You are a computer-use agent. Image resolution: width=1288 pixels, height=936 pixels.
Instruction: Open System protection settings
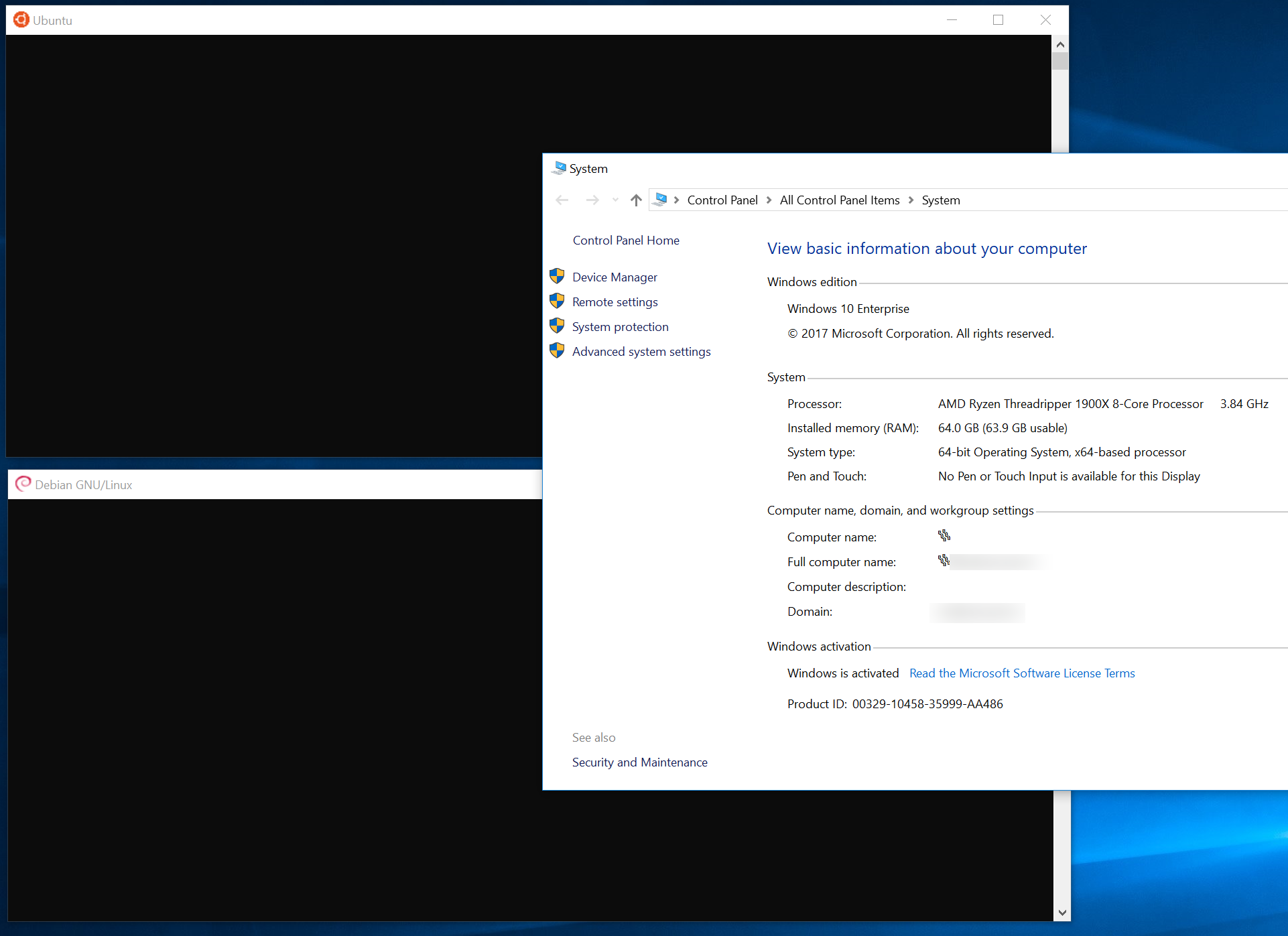pos(620,326)
